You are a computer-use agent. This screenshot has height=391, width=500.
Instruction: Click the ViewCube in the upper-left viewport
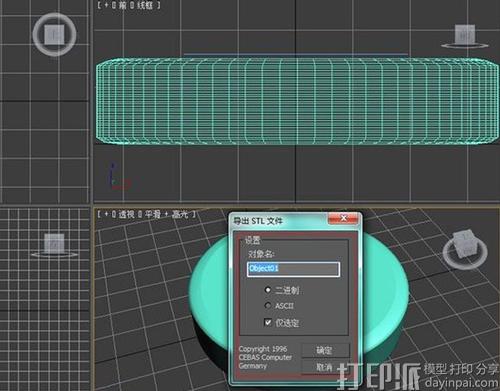coord(54,34)
